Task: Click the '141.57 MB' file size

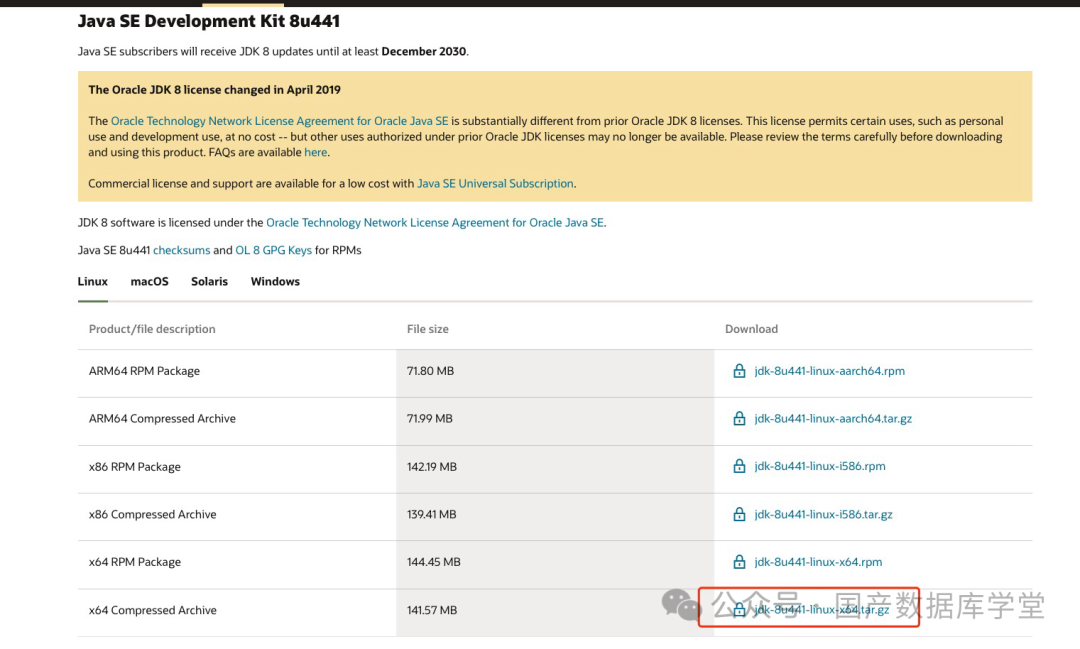Action: (432, 610)
